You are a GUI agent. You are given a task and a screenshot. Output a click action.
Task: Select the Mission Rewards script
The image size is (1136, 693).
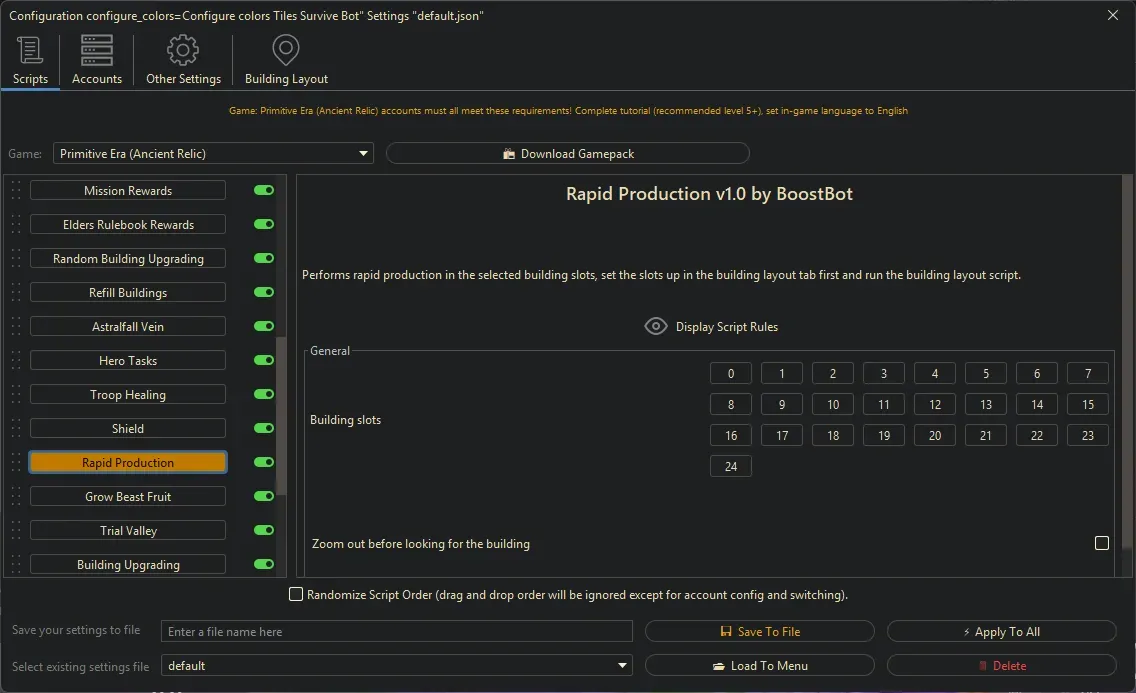pos(127,190)
